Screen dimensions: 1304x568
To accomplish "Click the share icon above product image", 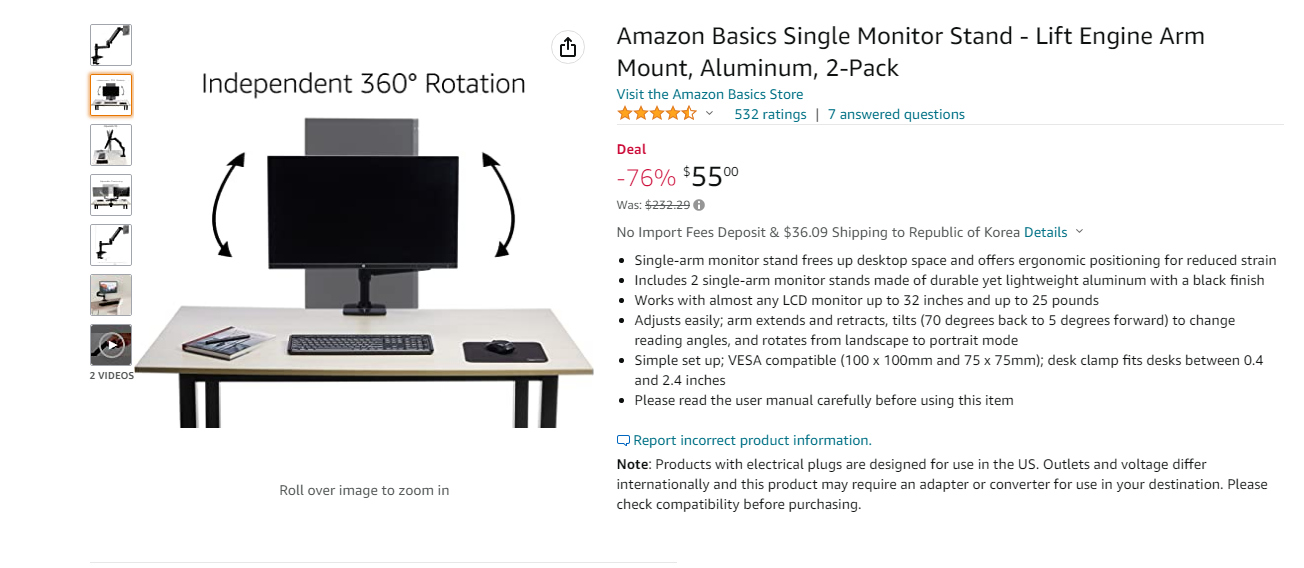I will point(568,47).
